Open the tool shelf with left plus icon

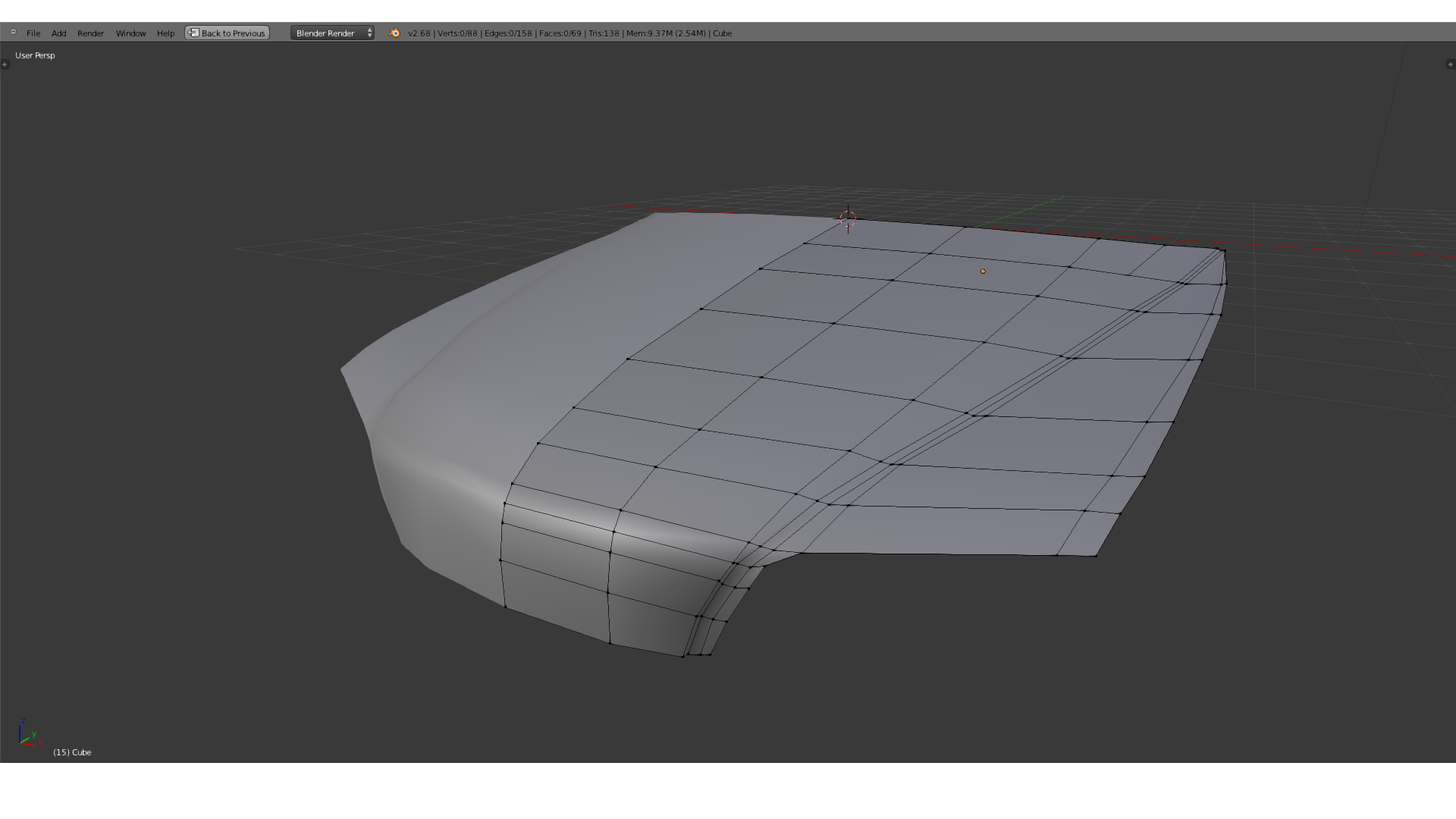(x=5, y=64)
